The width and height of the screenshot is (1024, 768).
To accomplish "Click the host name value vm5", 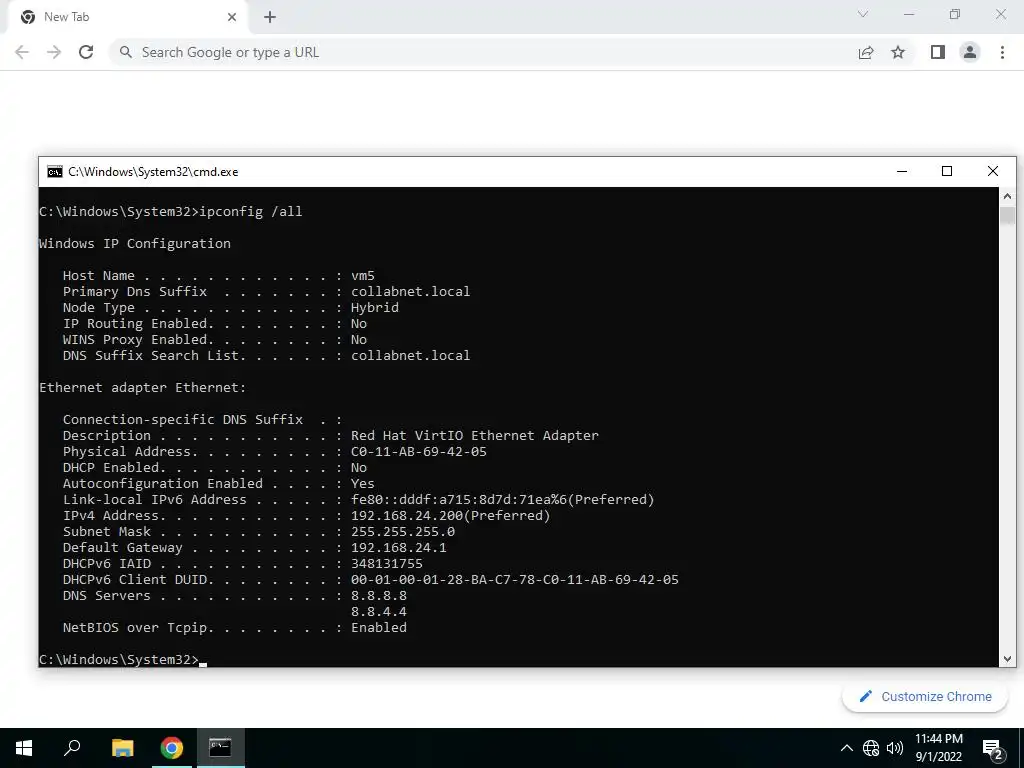I will coord(362,276).
